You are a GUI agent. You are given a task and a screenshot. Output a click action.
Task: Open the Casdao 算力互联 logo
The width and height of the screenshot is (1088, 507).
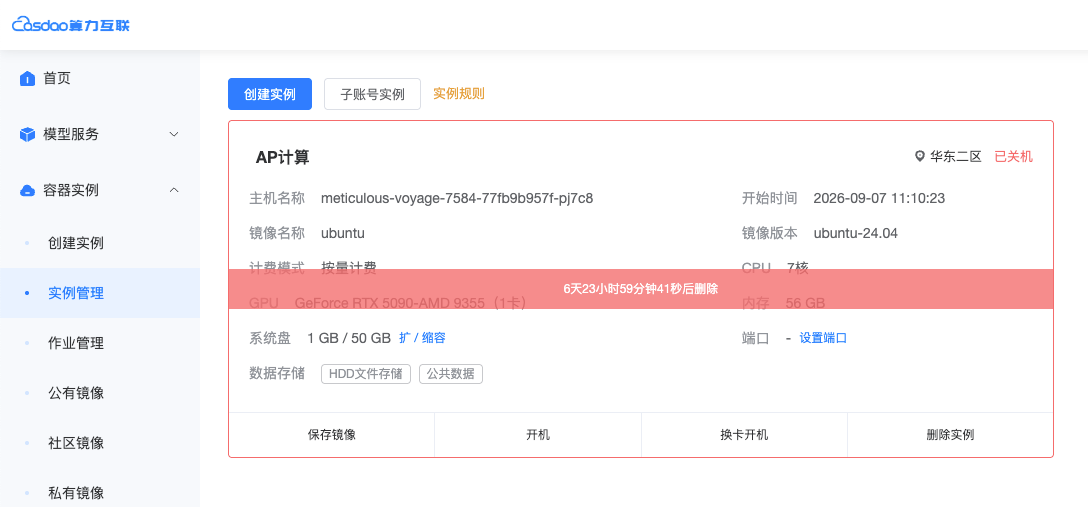pos(71,25)
